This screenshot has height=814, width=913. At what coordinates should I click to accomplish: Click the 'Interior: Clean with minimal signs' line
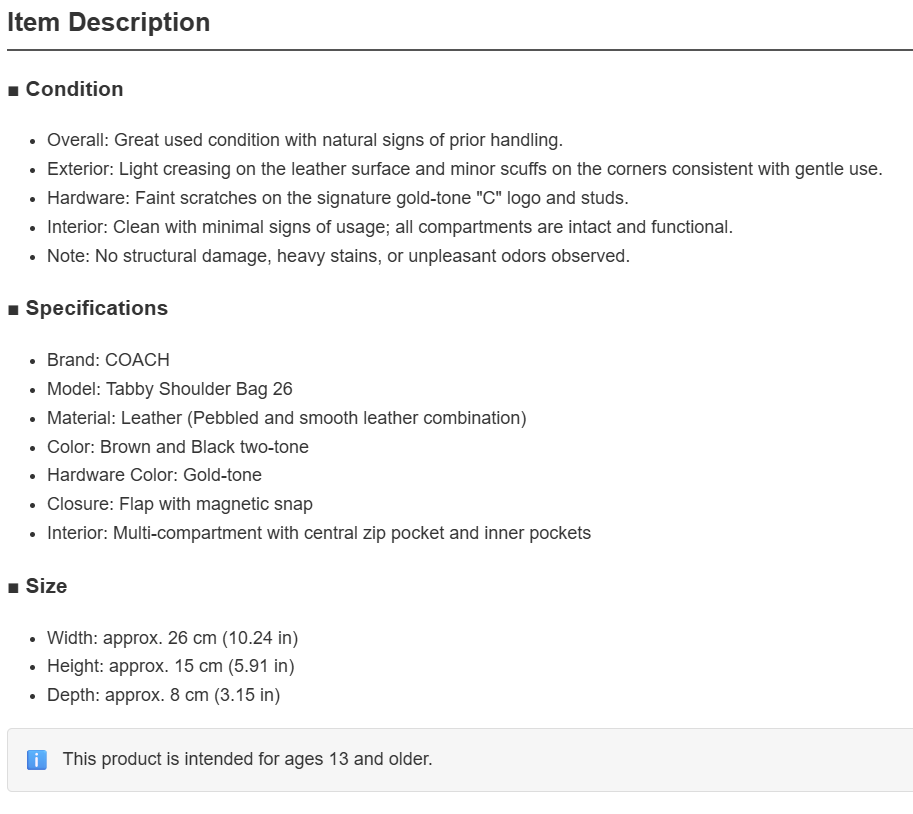tap(390, 227)
